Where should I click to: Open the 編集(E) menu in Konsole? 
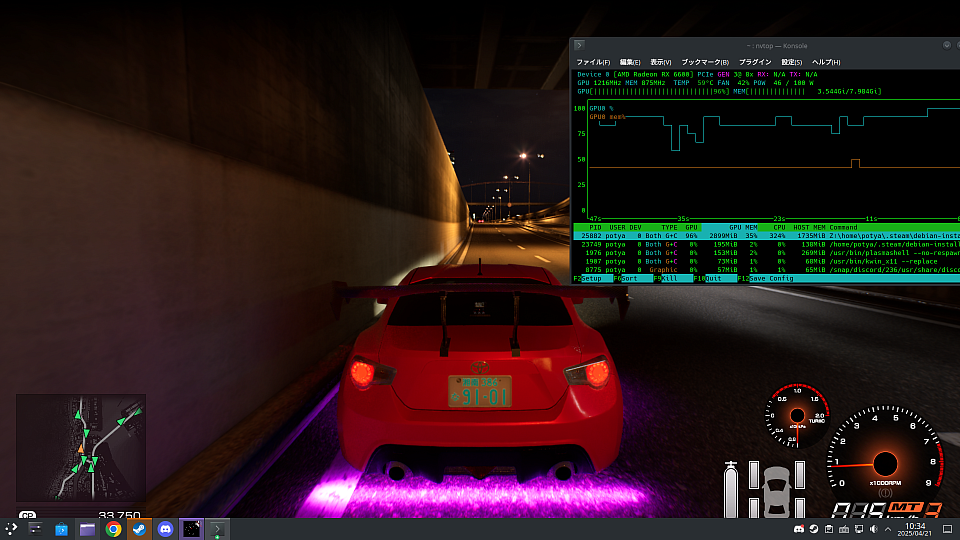[630, 62]
